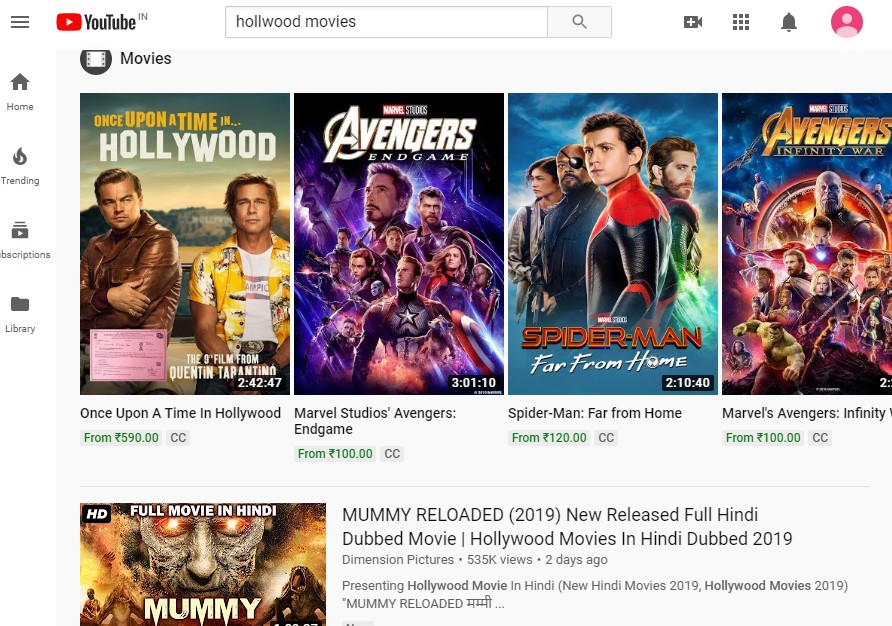This screenshot has height=626, width=892.
Task: Click the 3:01:10 duration label
Action: click(473, 382)
